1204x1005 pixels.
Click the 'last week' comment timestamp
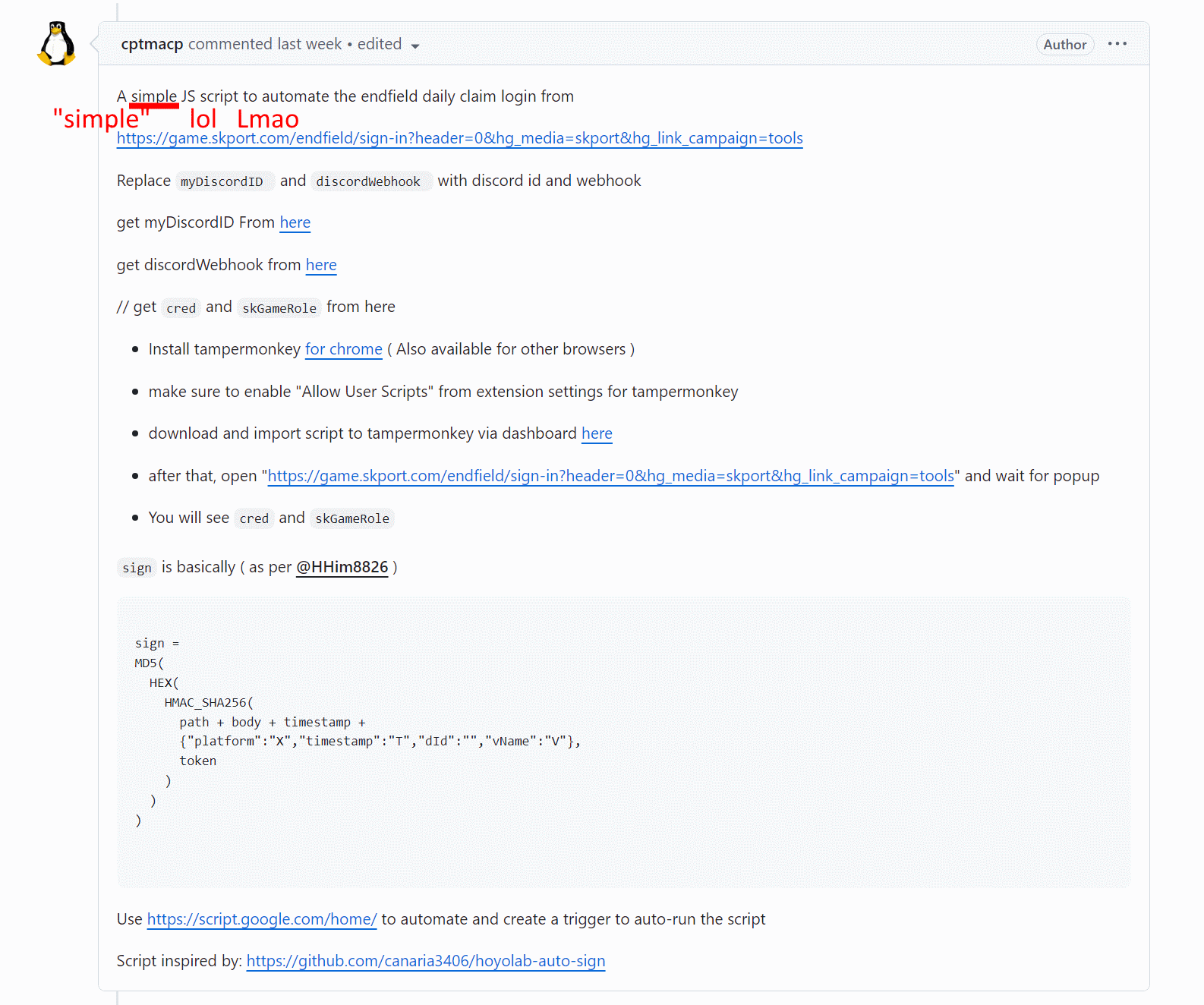(x=310, y=44)
